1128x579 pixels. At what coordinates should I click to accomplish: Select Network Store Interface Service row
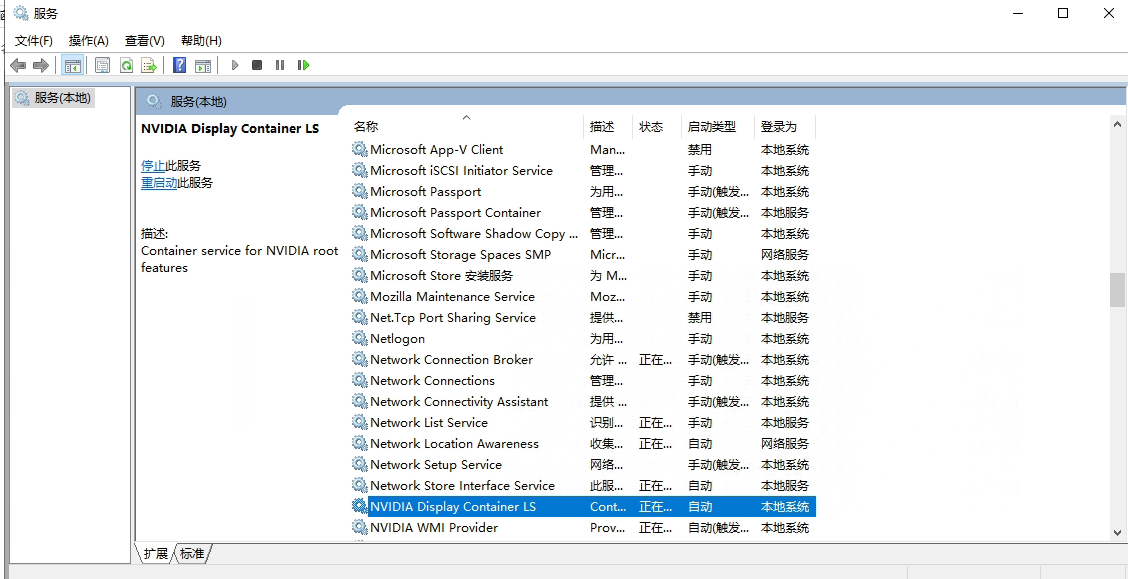pyautogui.click(x=583, y=485)
